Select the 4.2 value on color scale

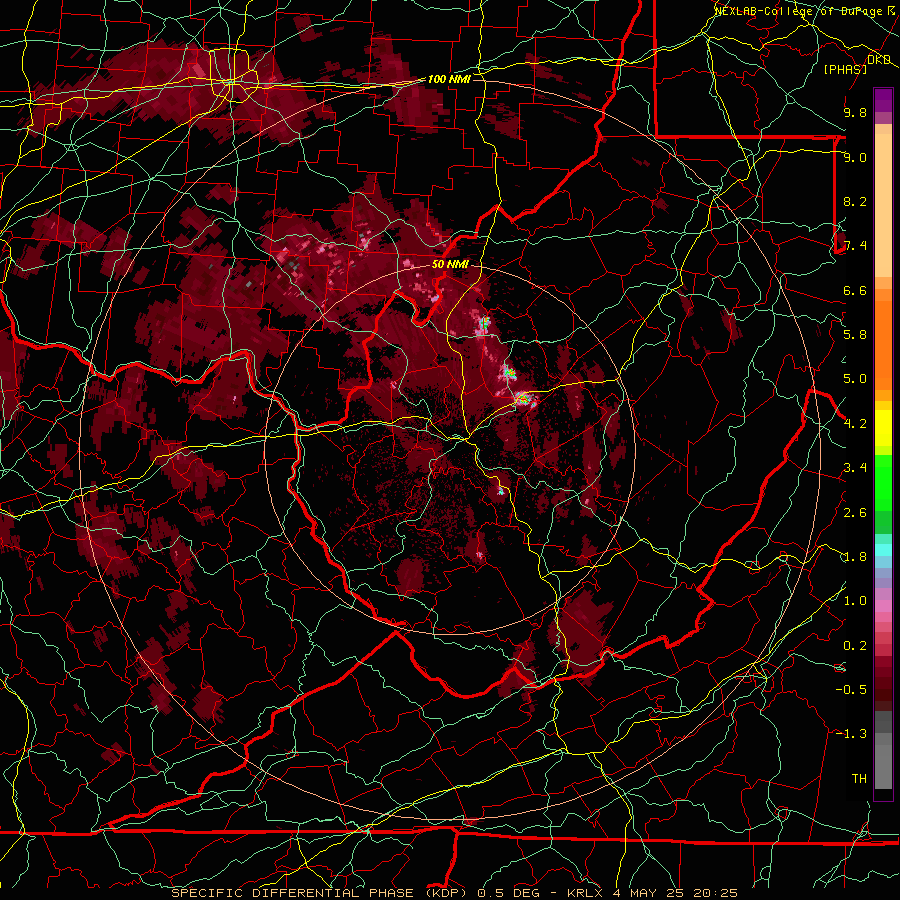855,424
